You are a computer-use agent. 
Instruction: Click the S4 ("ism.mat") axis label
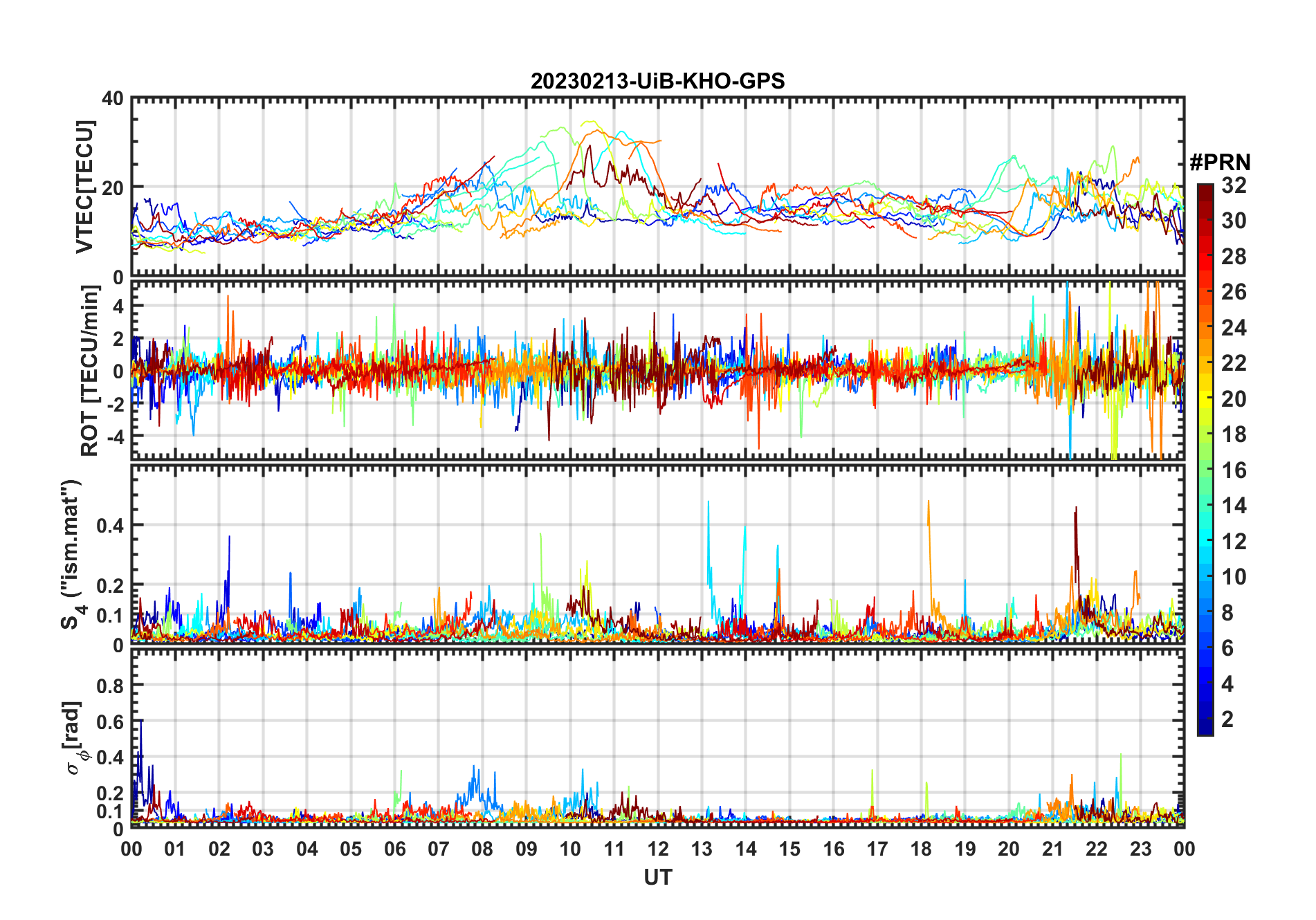[x=71, y=554]
